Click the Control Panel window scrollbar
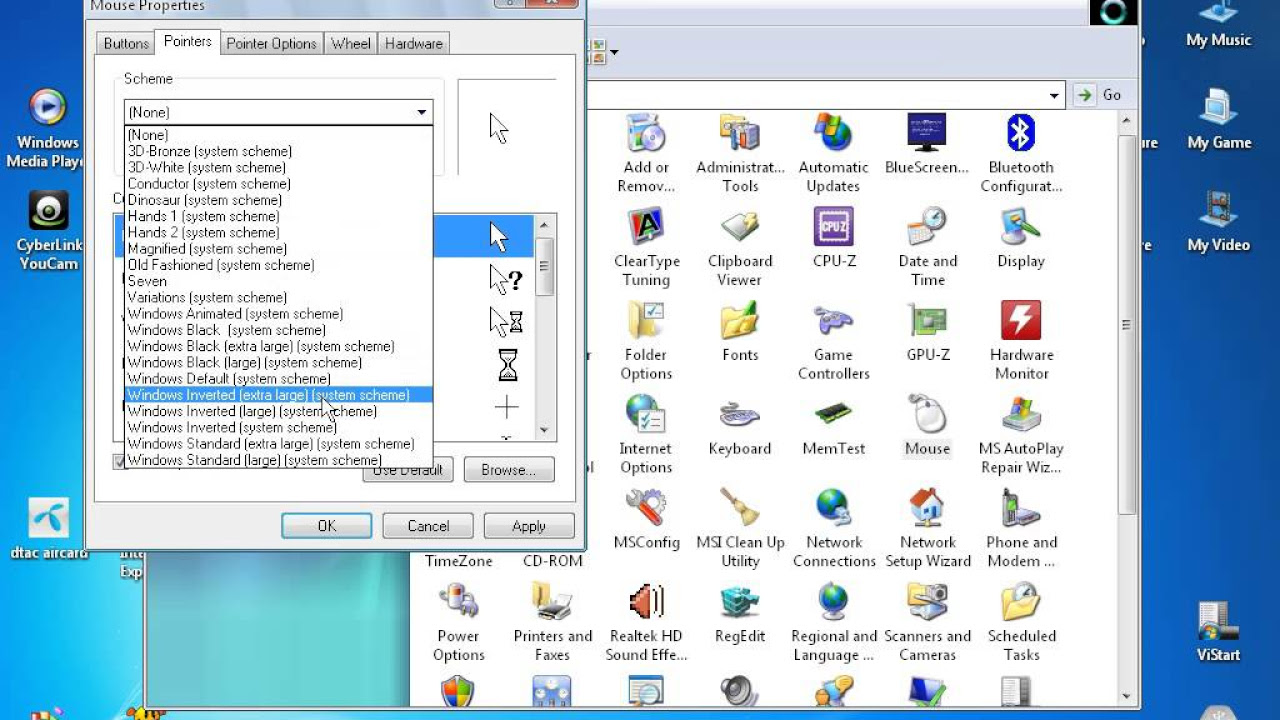Screen dimensions: 1280x720 pyautogui.click(x=1127, y=410)
